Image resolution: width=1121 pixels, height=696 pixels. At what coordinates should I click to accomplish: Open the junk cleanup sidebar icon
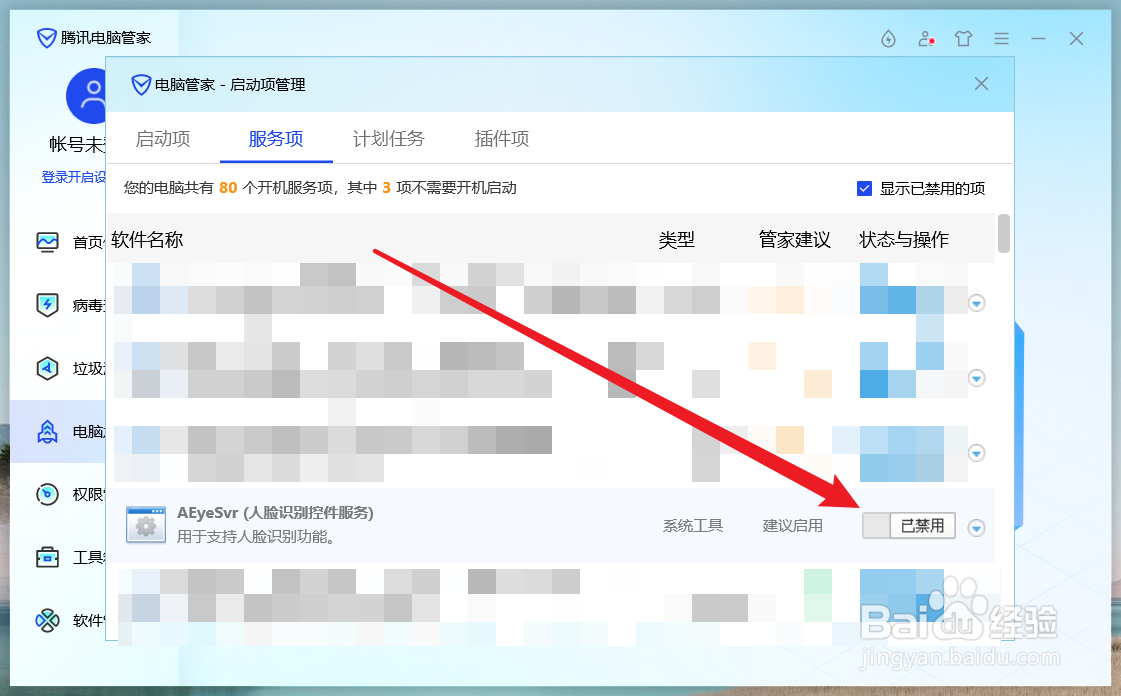47,368
